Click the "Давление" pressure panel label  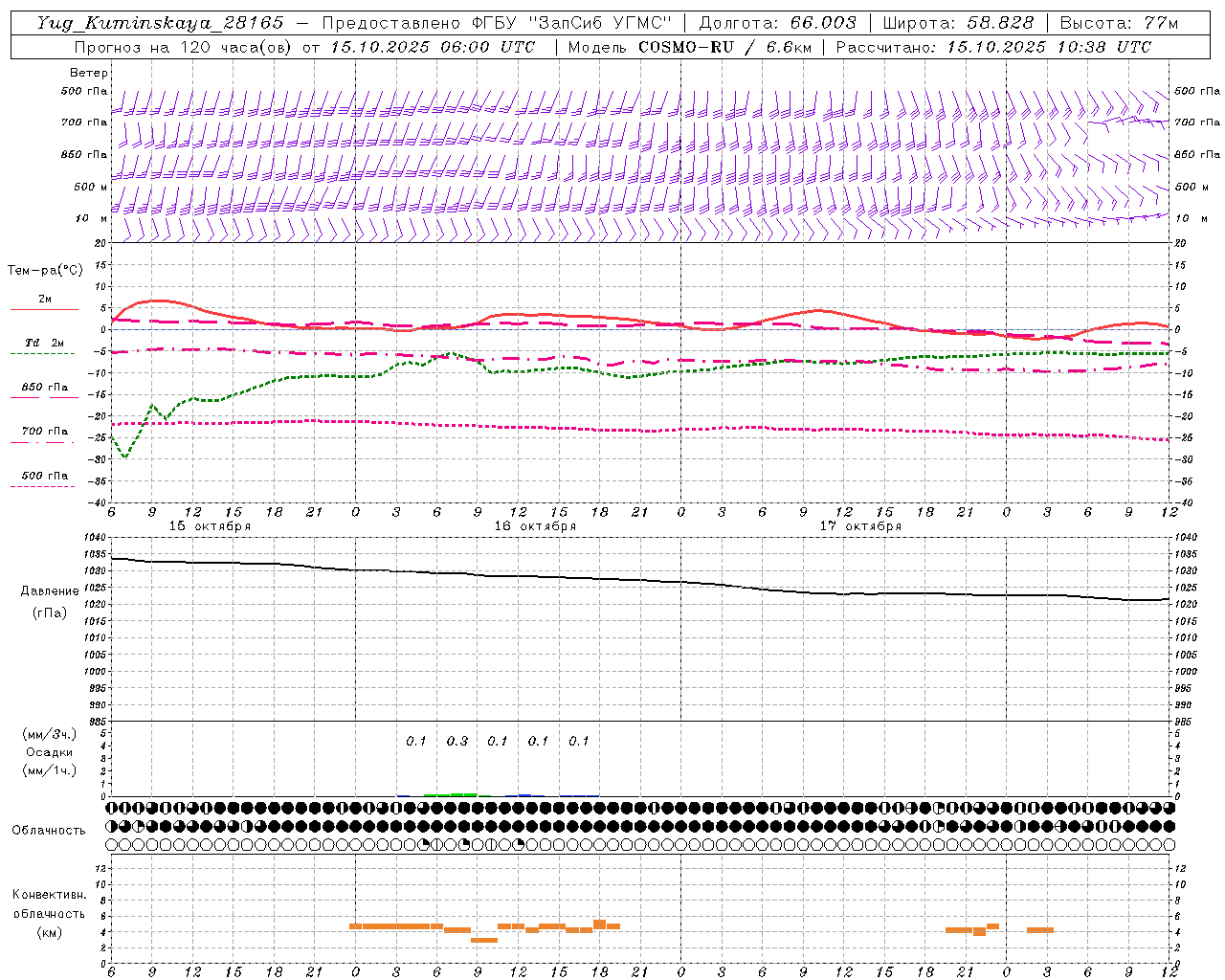point(49,591)
